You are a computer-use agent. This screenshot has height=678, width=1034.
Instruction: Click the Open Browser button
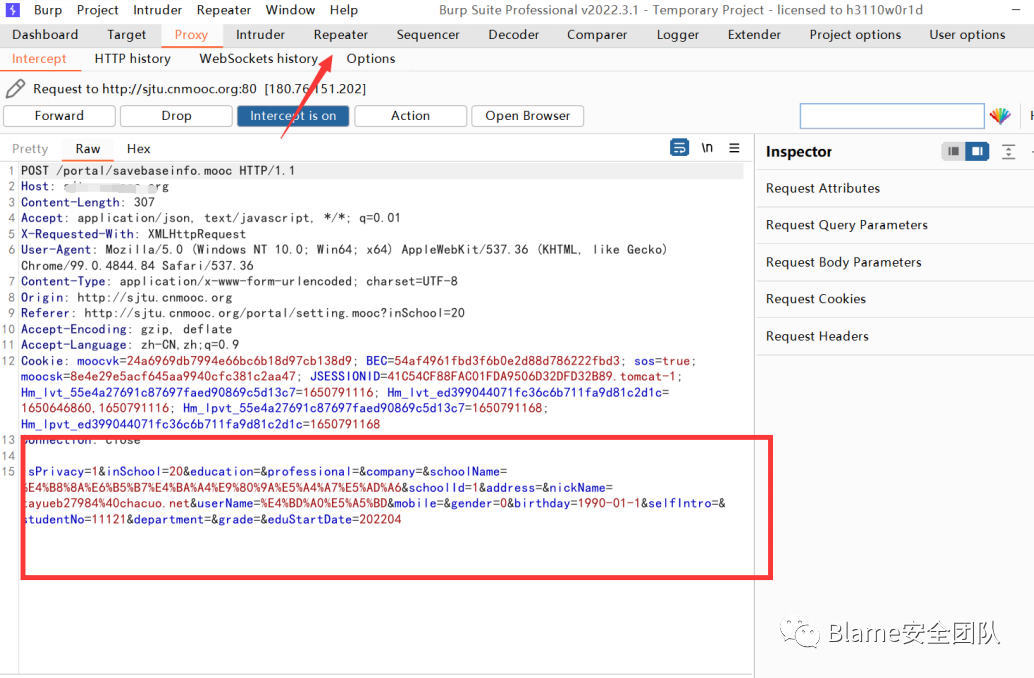(528, 115)
